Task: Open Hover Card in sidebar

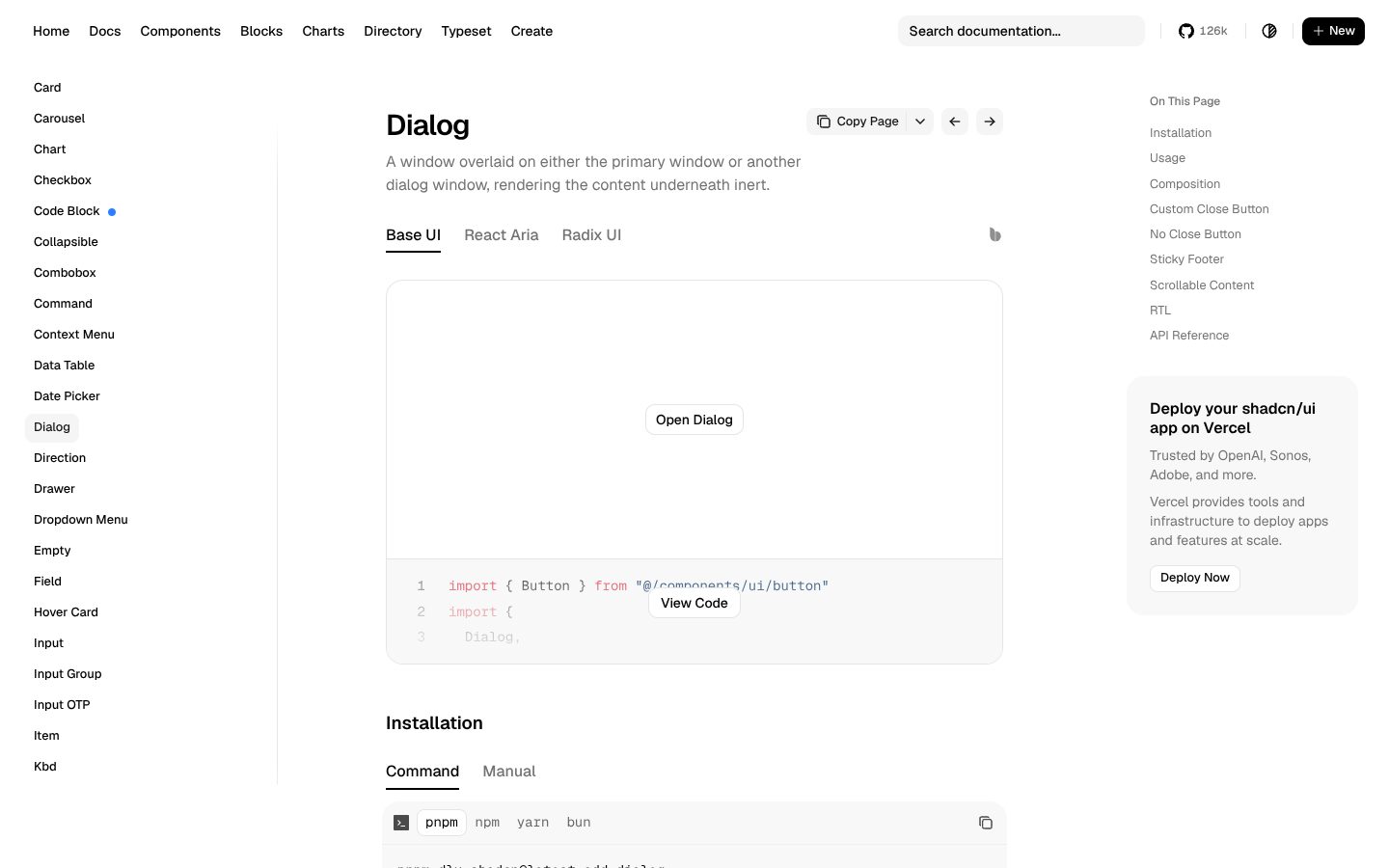Action: pos(66,612)
